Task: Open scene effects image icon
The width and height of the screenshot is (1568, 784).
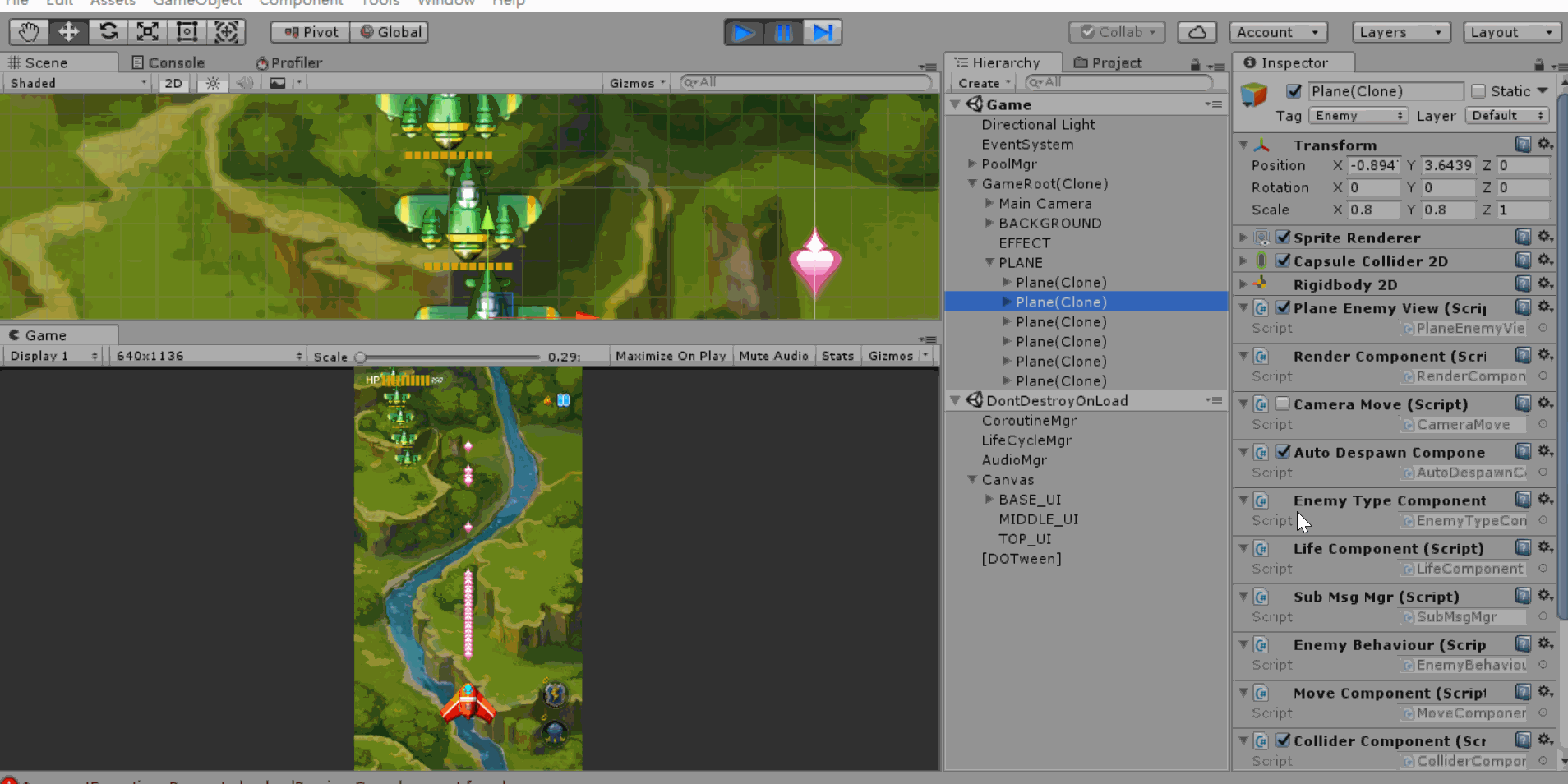Action: click(278, 83)
